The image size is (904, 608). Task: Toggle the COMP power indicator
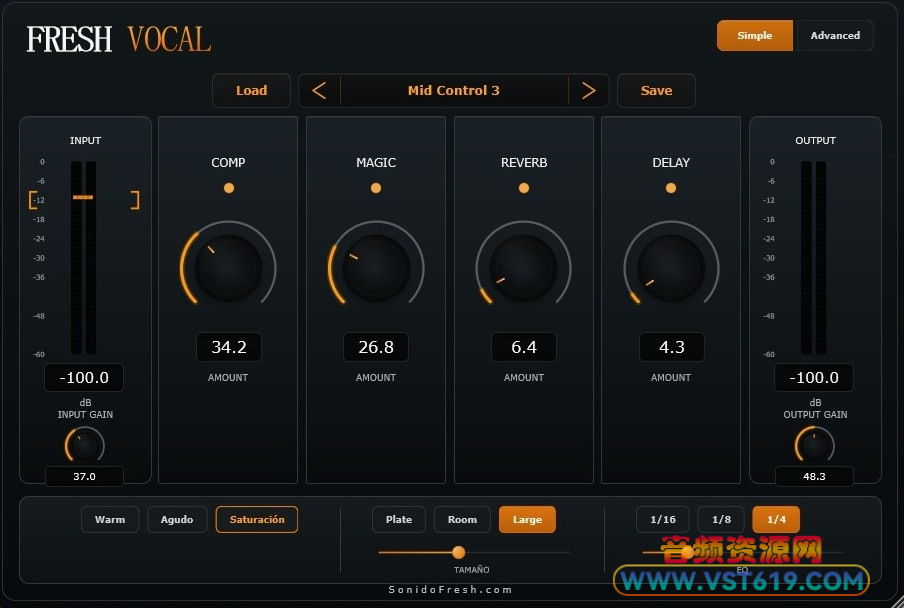[229, 188]
